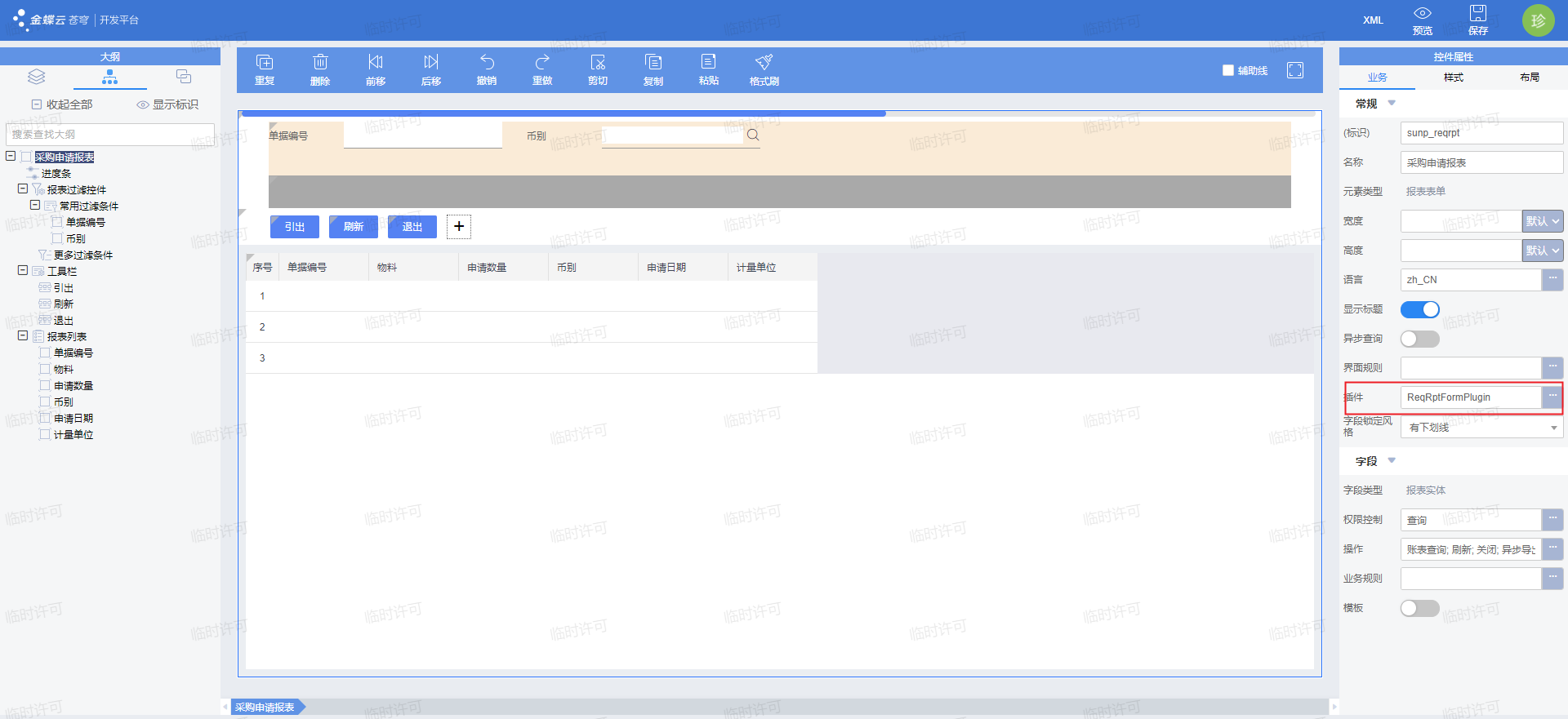Turn on the 模板 switch
Image resolution: width=1568 pixels, height=719 pixels.
coord(1420,608)
